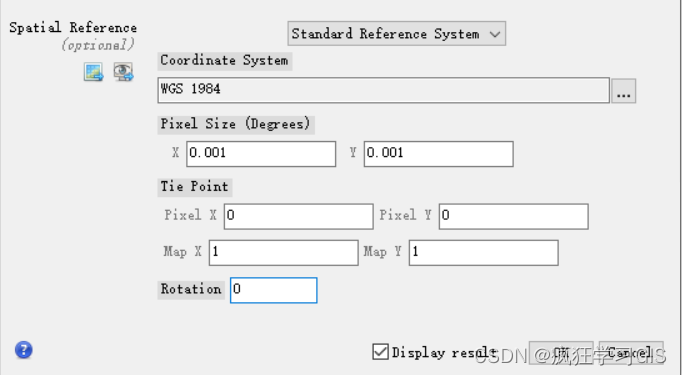Focus the Pixel Size X field

click(261, 154)
